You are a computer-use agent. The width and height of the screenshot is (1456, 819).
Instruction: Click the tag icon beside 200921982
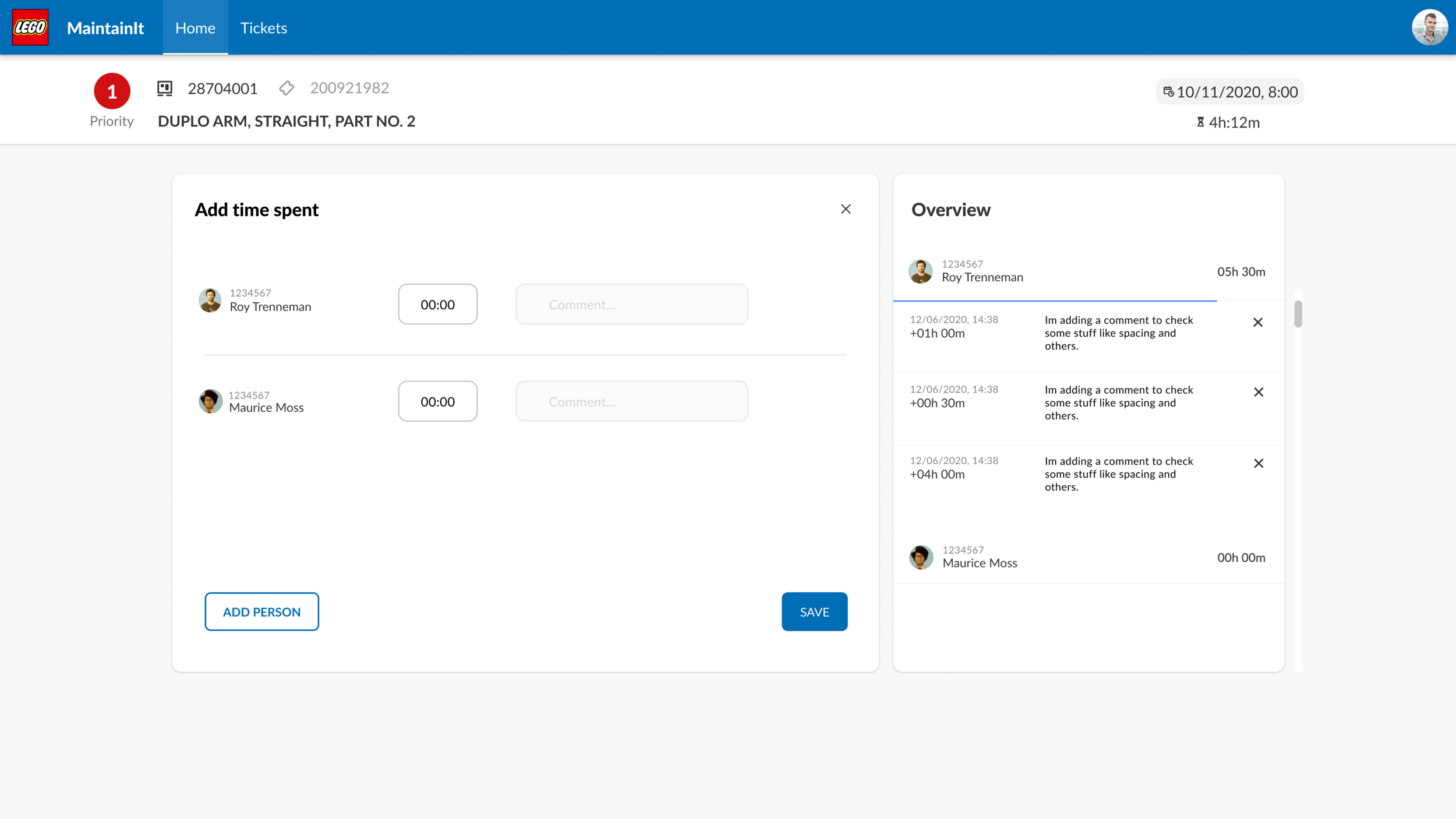pos(287,88)
